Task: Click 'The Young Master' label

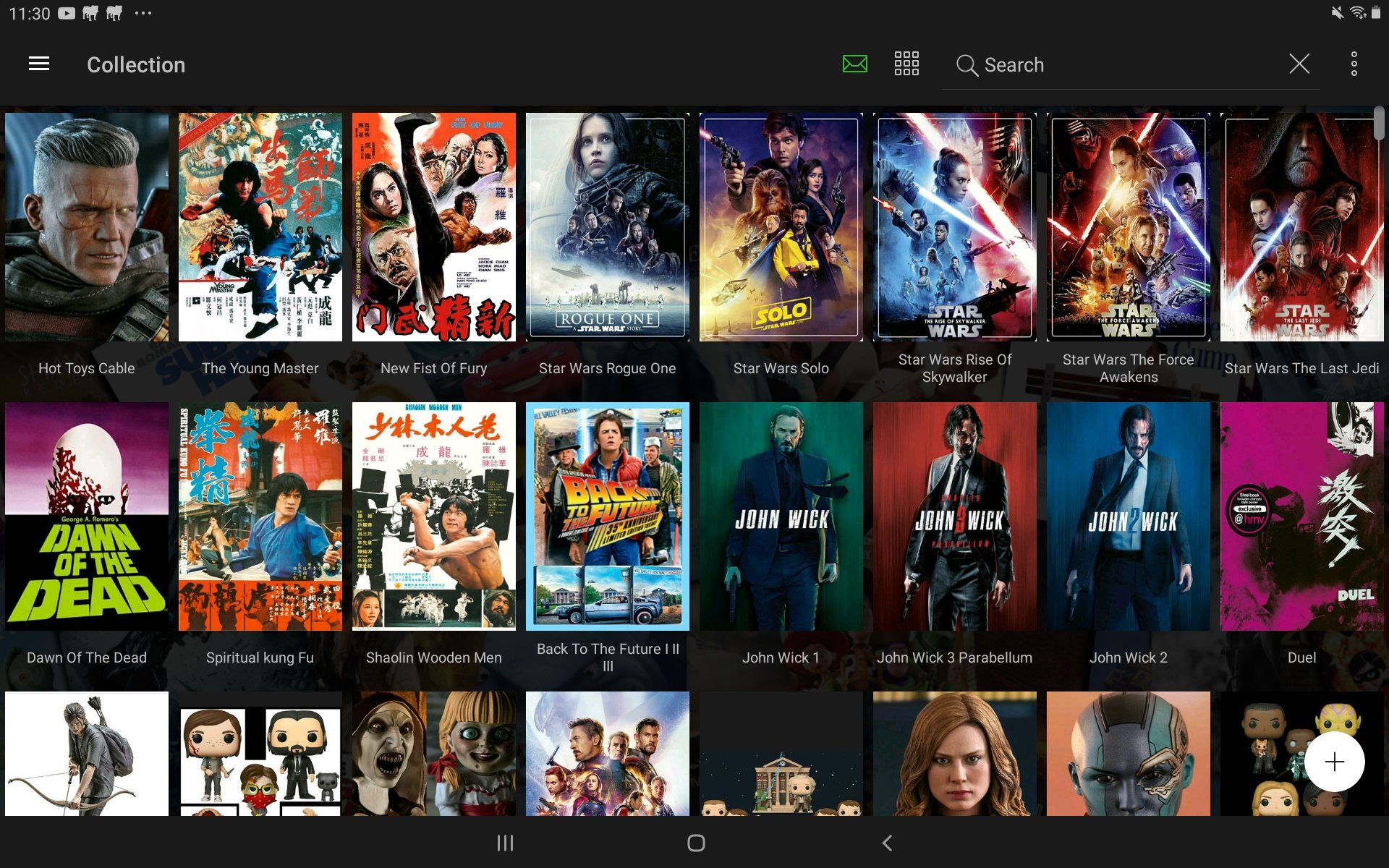Action: pos(260,368)
